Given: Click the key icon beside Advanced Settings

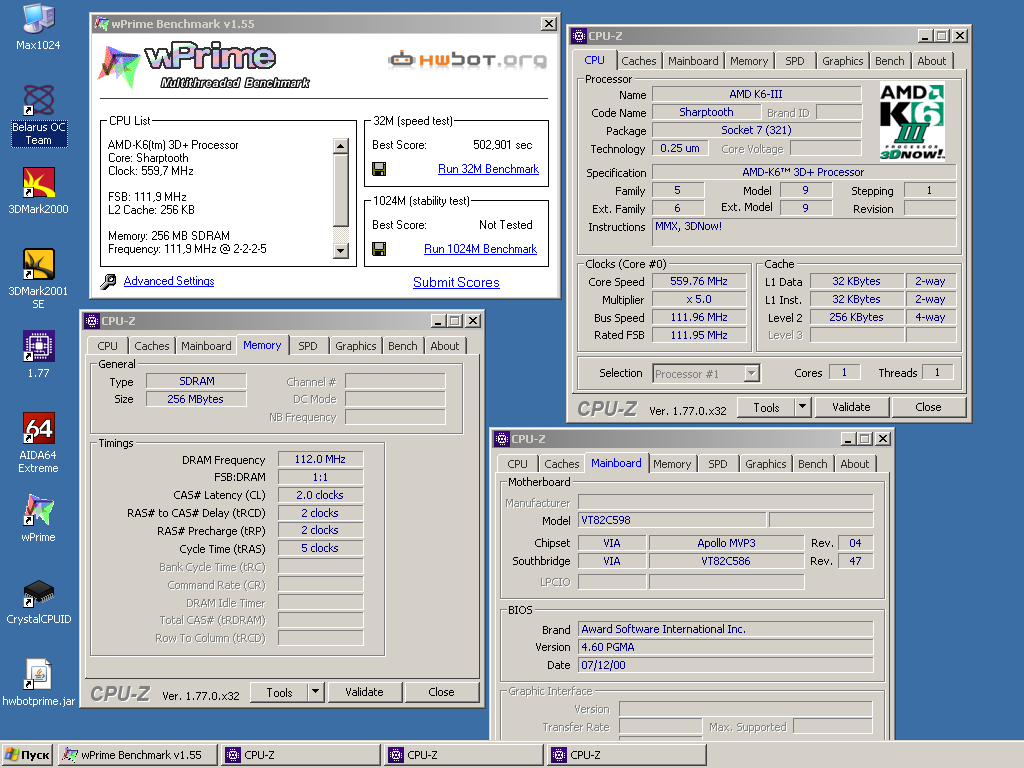Looking at the screenshot, I should (x=108, y=281).
